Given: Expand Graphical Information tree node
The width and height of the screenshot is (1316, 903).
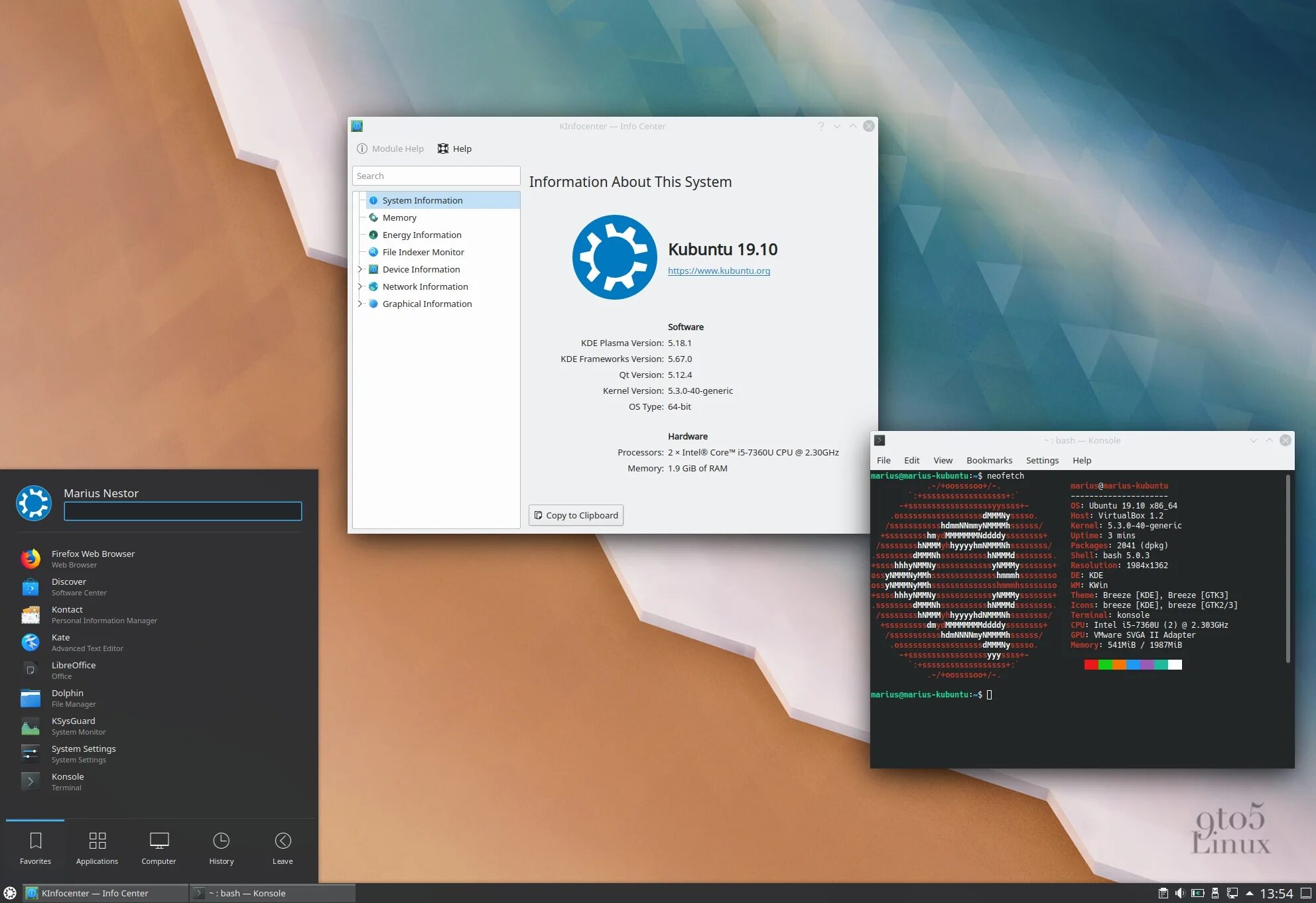Looking at the screenshot, I should tap(360, 304).
